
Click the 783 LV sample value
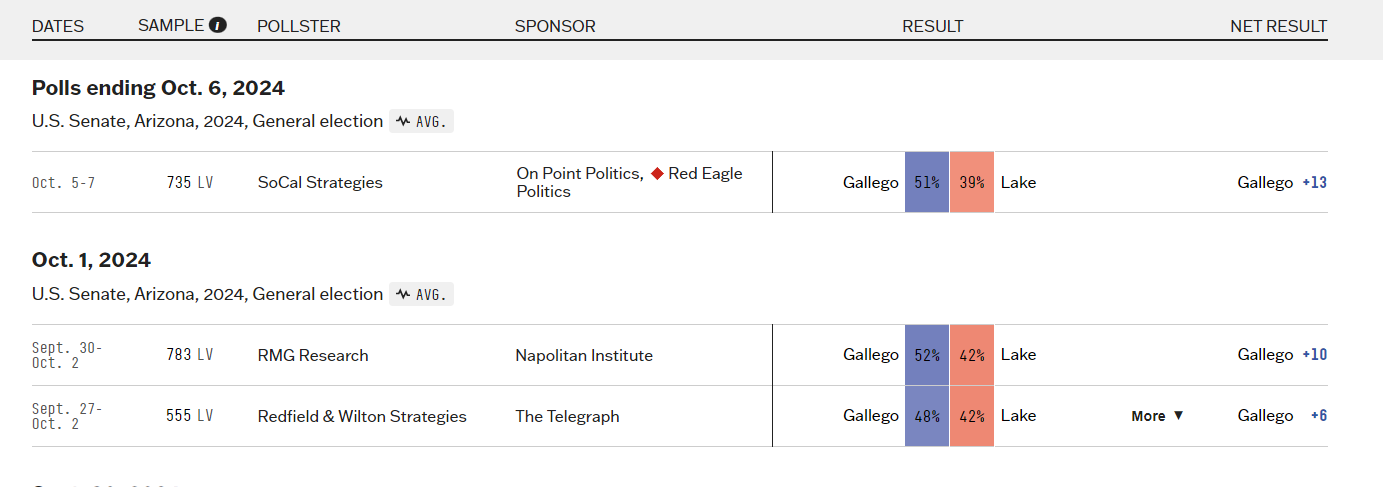tap(190, 355)
